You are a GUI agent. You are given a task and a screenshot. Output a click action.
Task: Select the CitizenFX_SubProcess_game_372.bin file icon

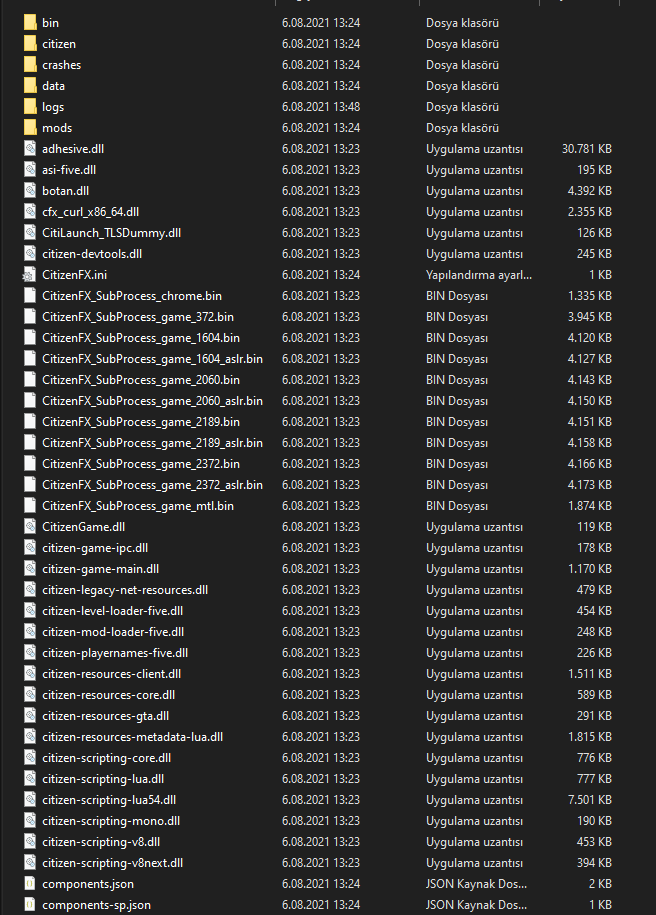[x=30, y=317]
